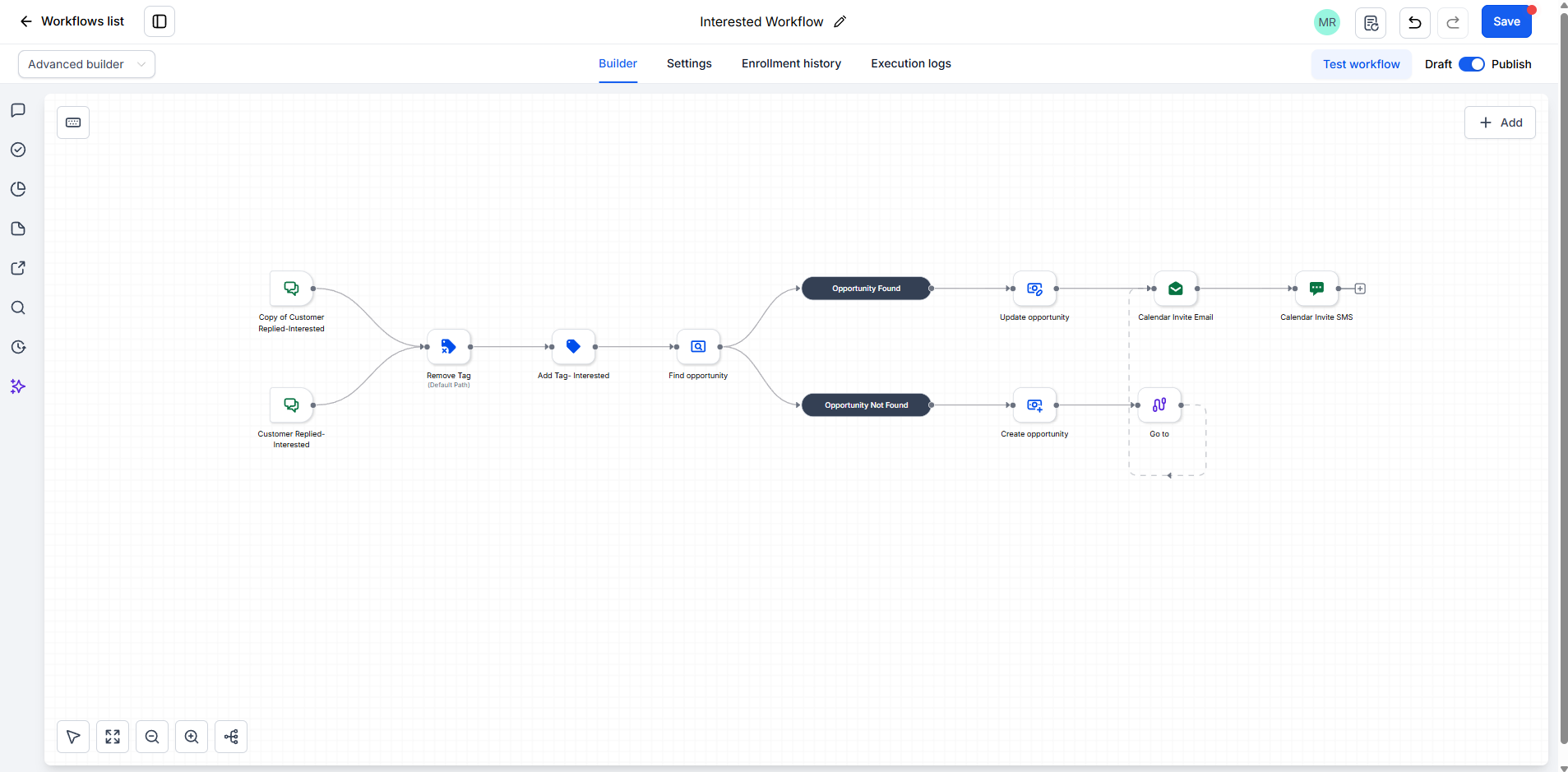Select the Update opportunity node
The height and width of the screenshot is (772, 1568).
(1034, 289)
